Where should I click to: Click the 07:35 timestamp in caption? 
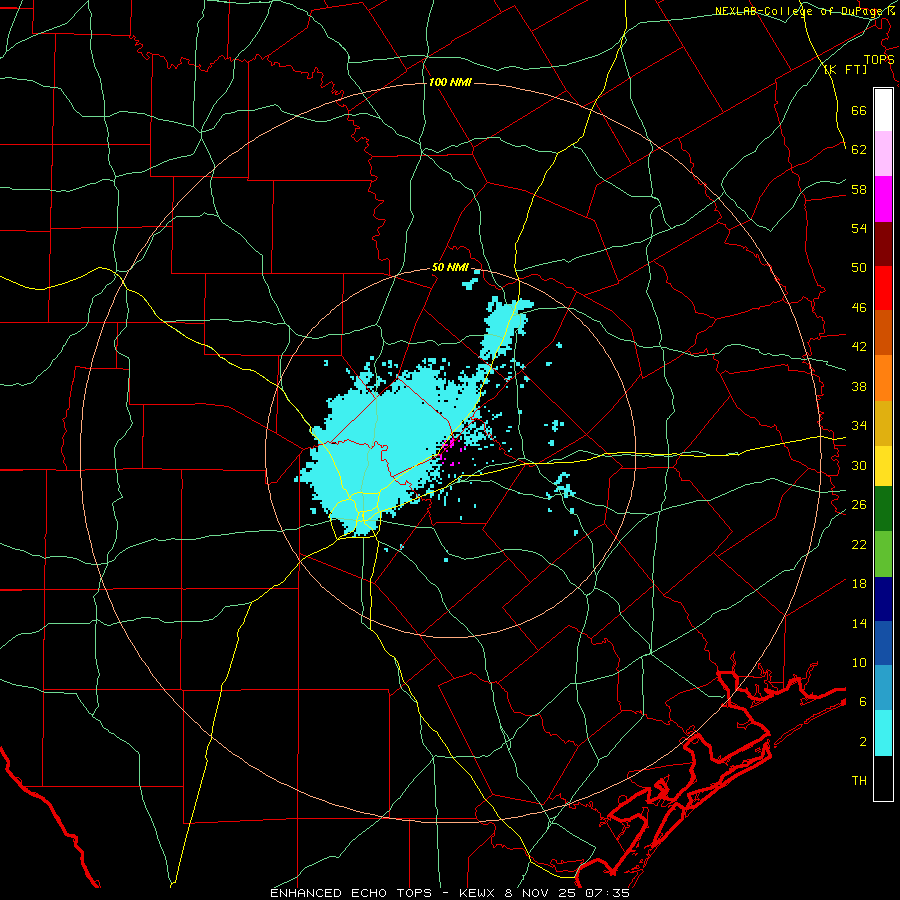[x=607, y=893]
